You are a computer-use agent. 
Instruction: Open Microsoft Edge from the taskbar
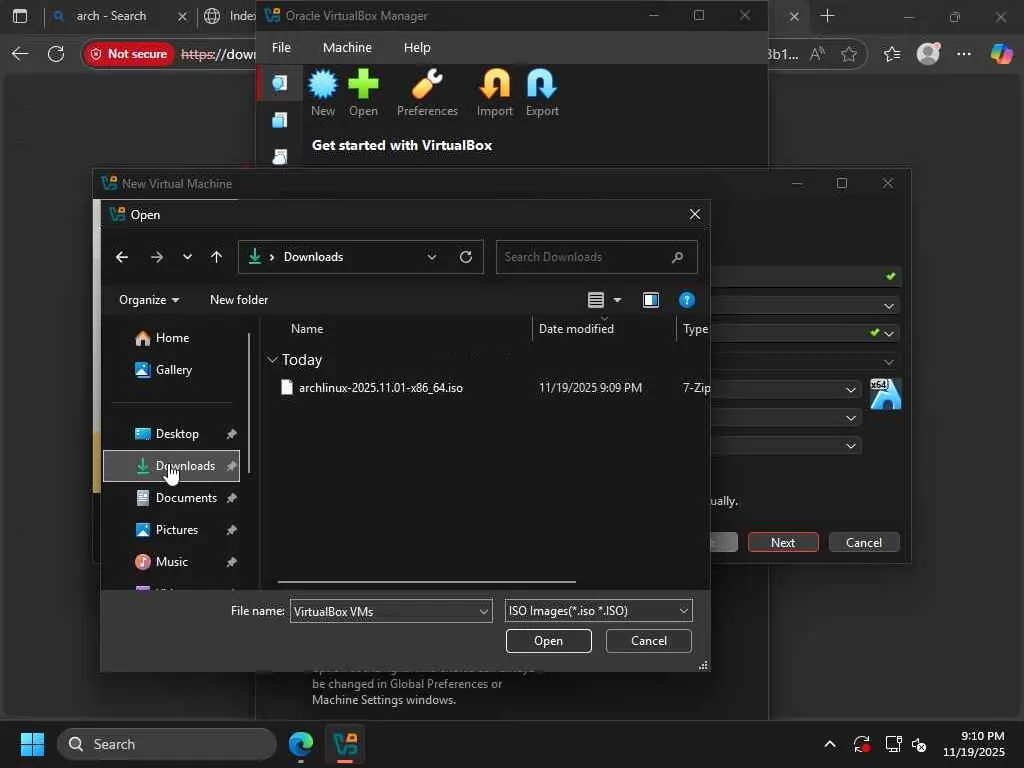pos(300,743)
